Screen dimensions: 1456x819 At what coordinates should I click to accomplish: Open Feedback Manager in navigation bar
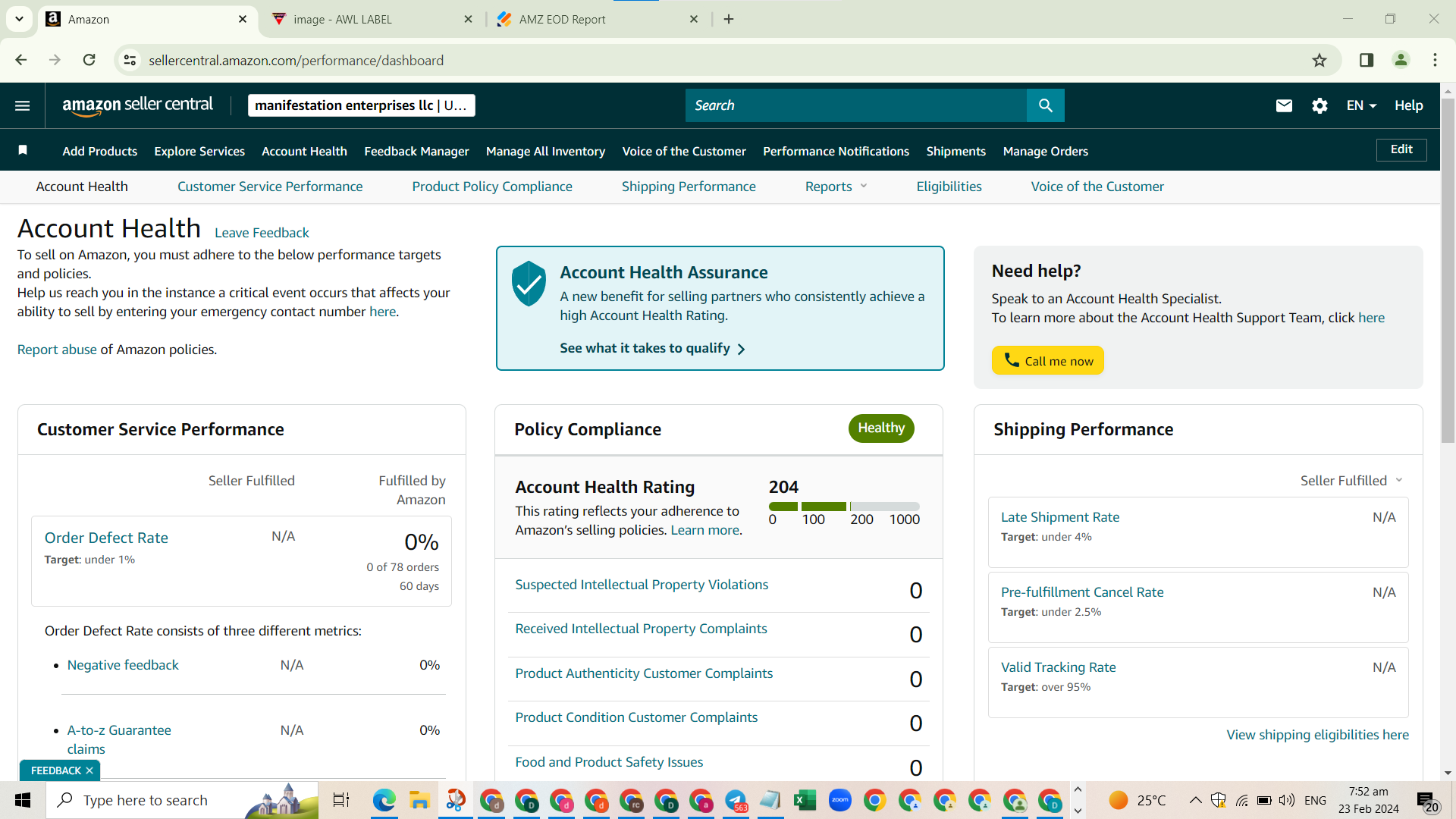(416, 151)
